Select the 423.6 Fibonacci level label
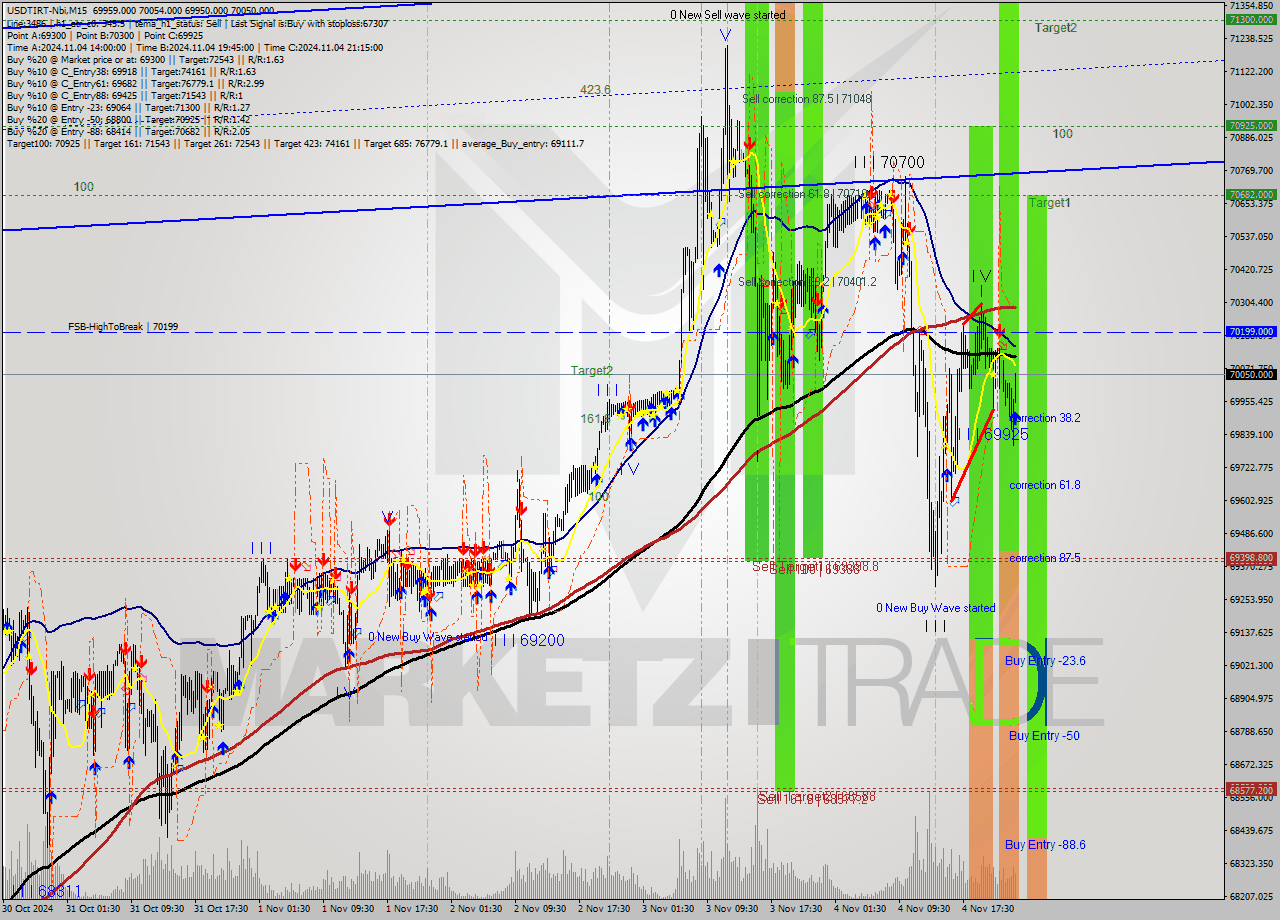Screen dimensions: 1280x920 595,89
